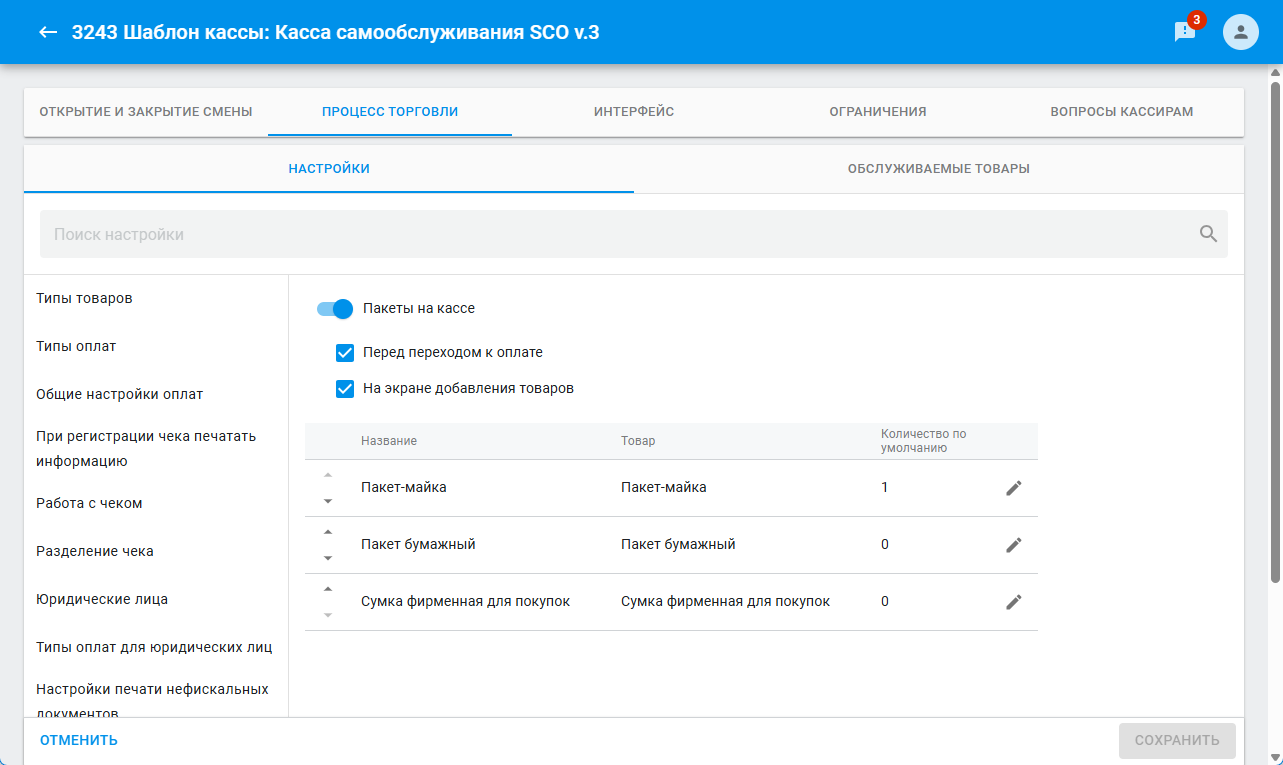Click Количество по умолчанию column header
The image size is (1283, 765).
923,441
